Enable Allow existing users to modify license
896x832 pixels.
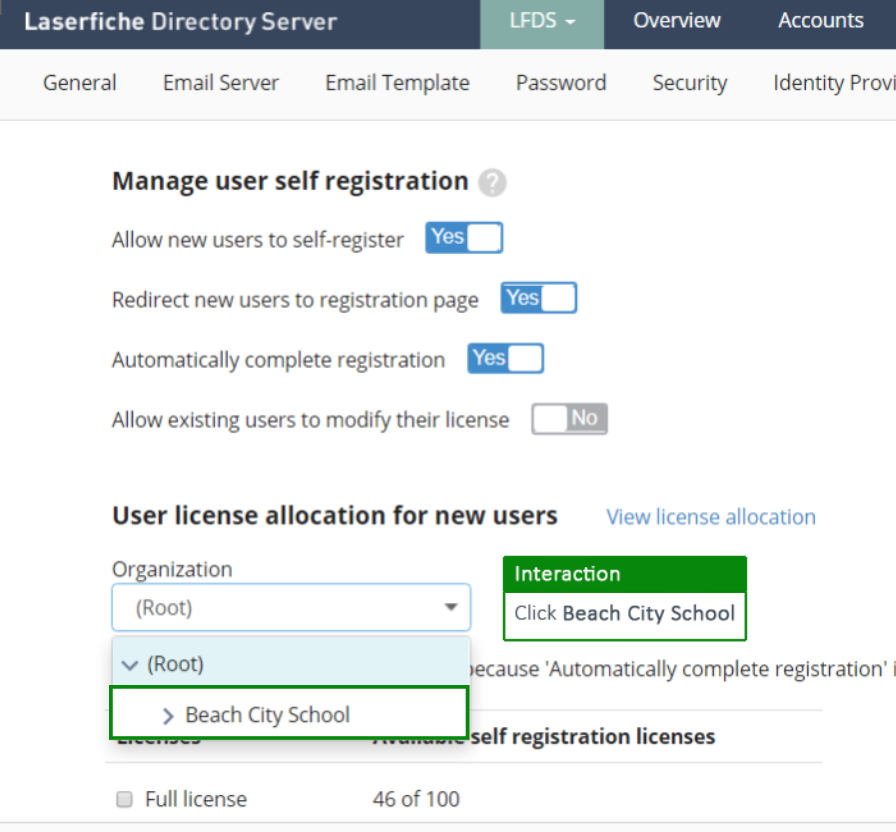coord(569,419)
